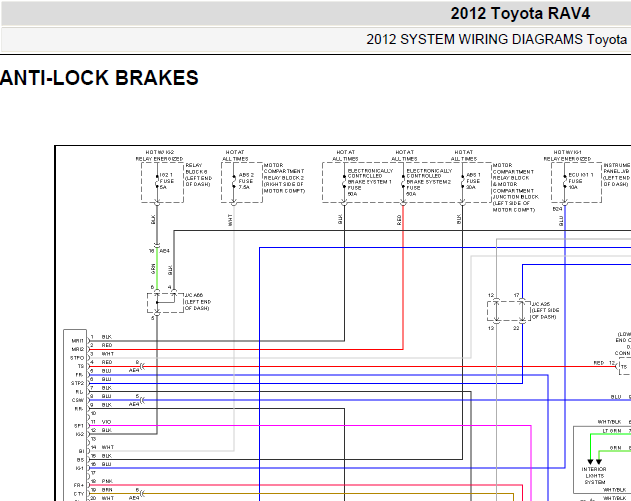Viewport: 631px width, 501px height.
Task: Click 'MOTOR COMPARTMENT RELAY BLOCK 2' label
Action: 284,178
